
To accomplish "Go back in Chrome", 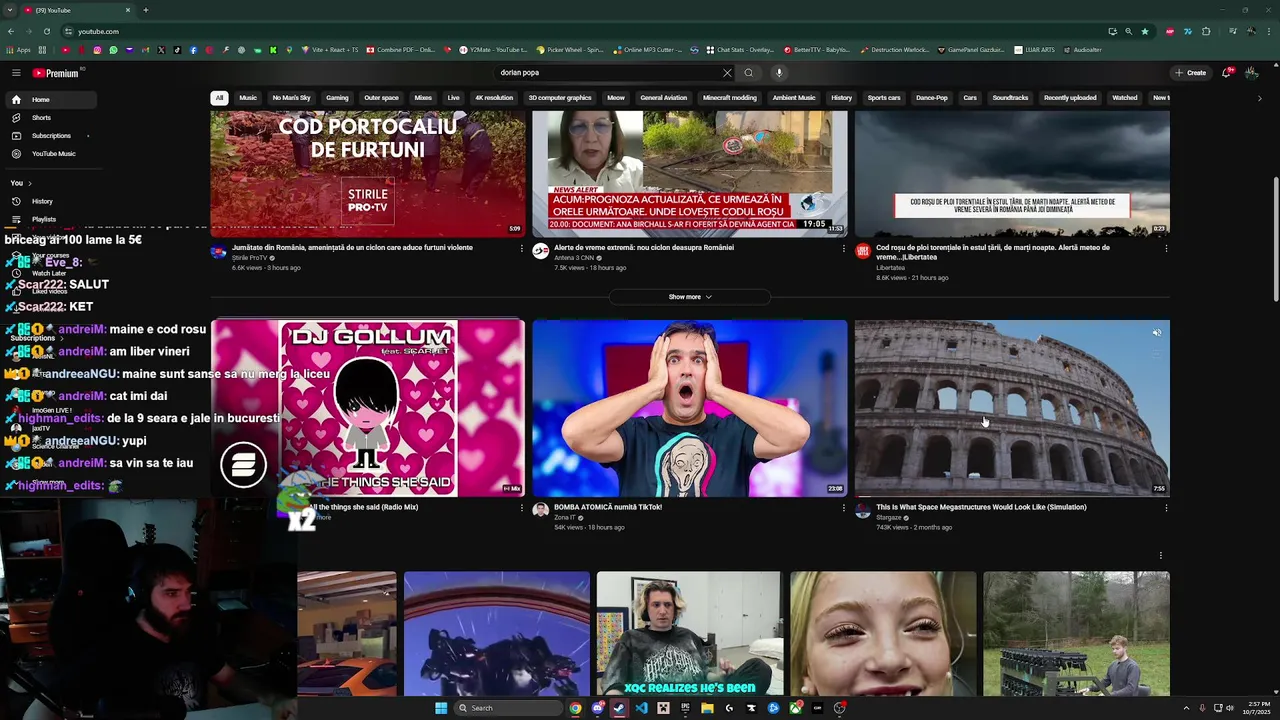I will click(x=11, y=31).
